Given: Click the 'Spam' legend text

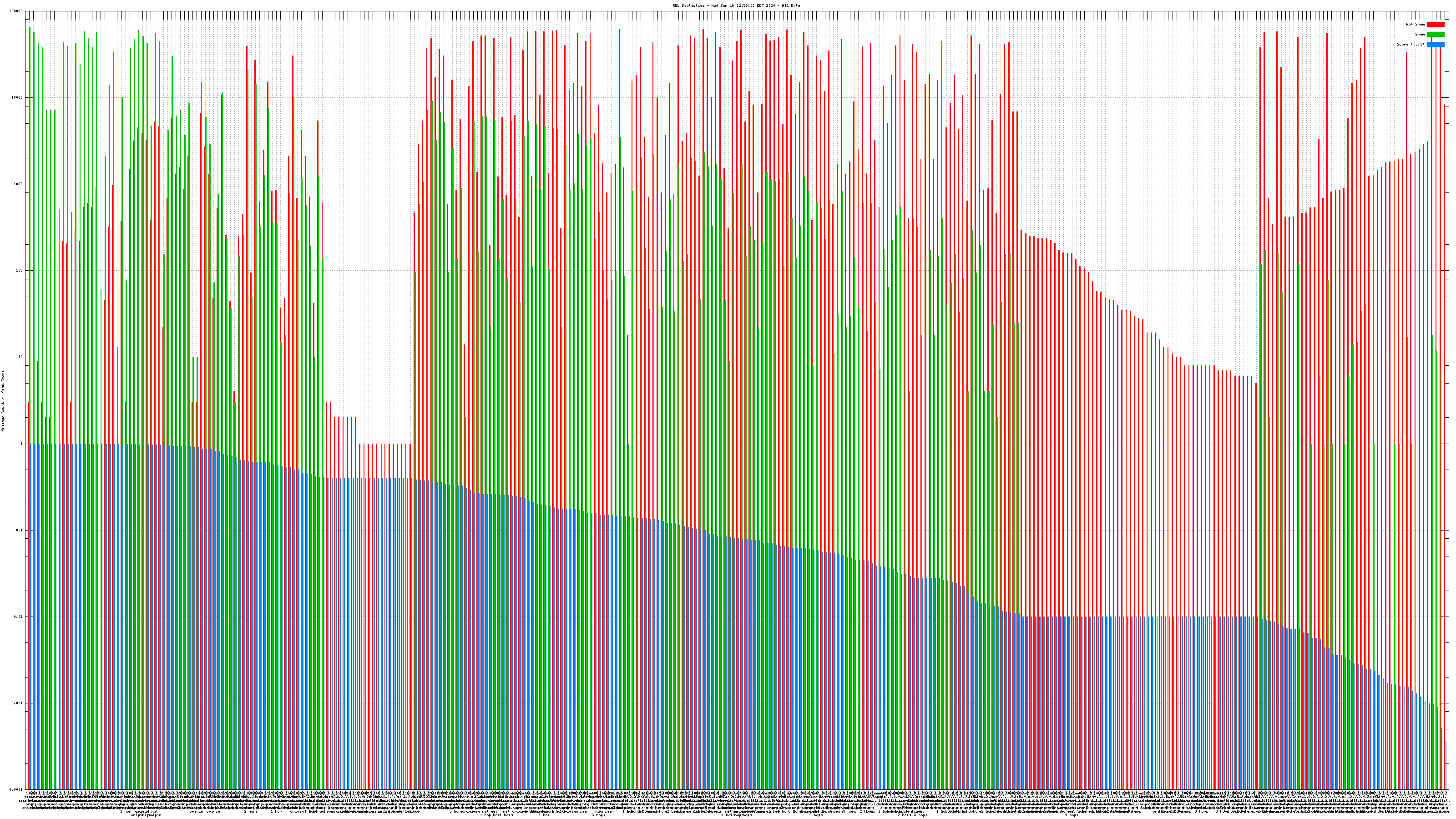Looking at the screenshot, I should (1420, 35).
